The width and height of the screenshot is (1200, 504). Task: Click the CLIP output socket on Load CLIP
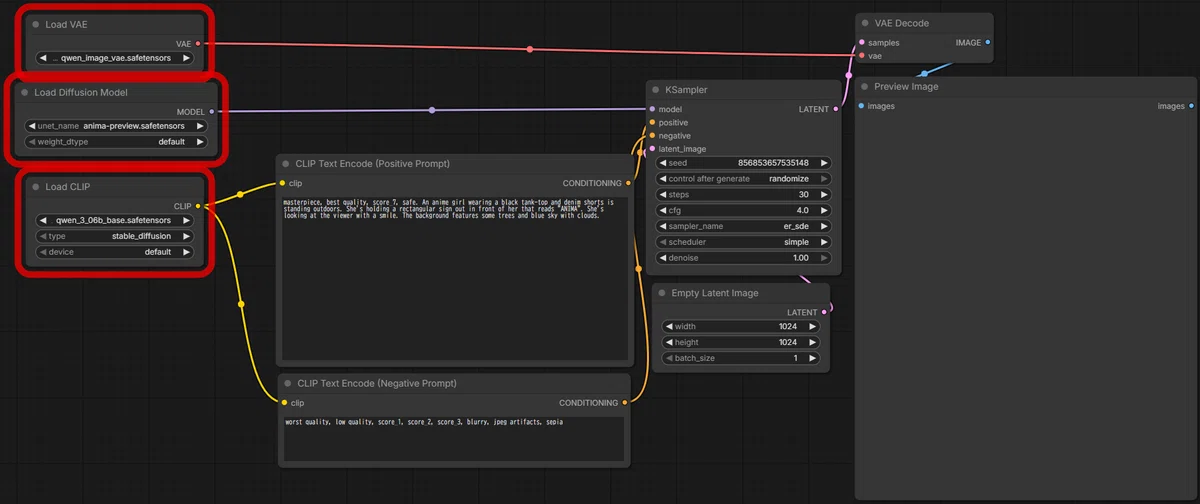pyautogui.click(x=198, y=206)
